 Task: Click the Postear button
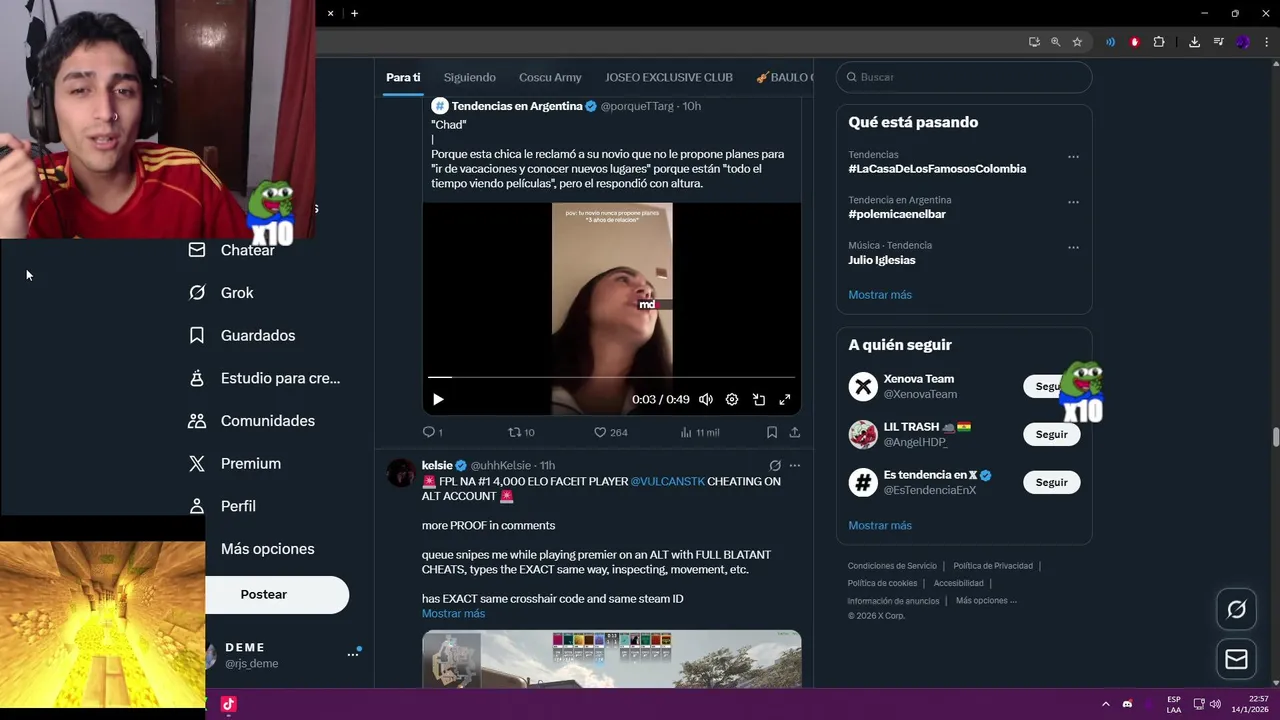pos(277,594)
